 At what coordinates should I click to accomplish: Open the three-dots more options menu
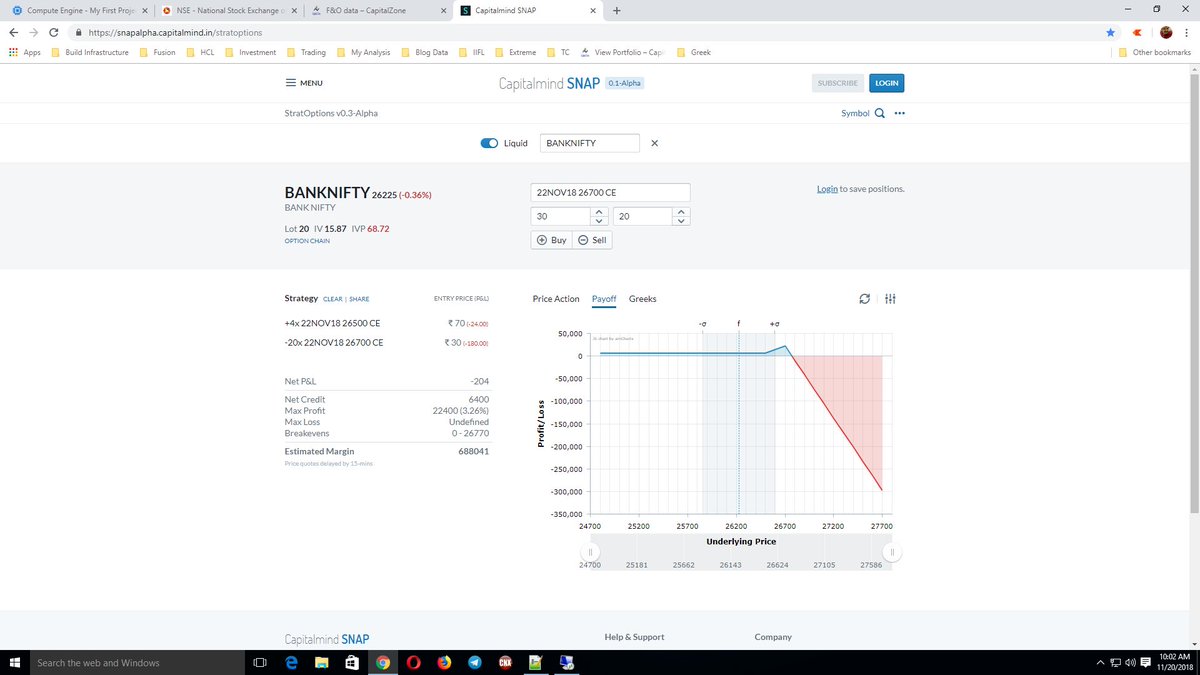[x=900, y=113]
